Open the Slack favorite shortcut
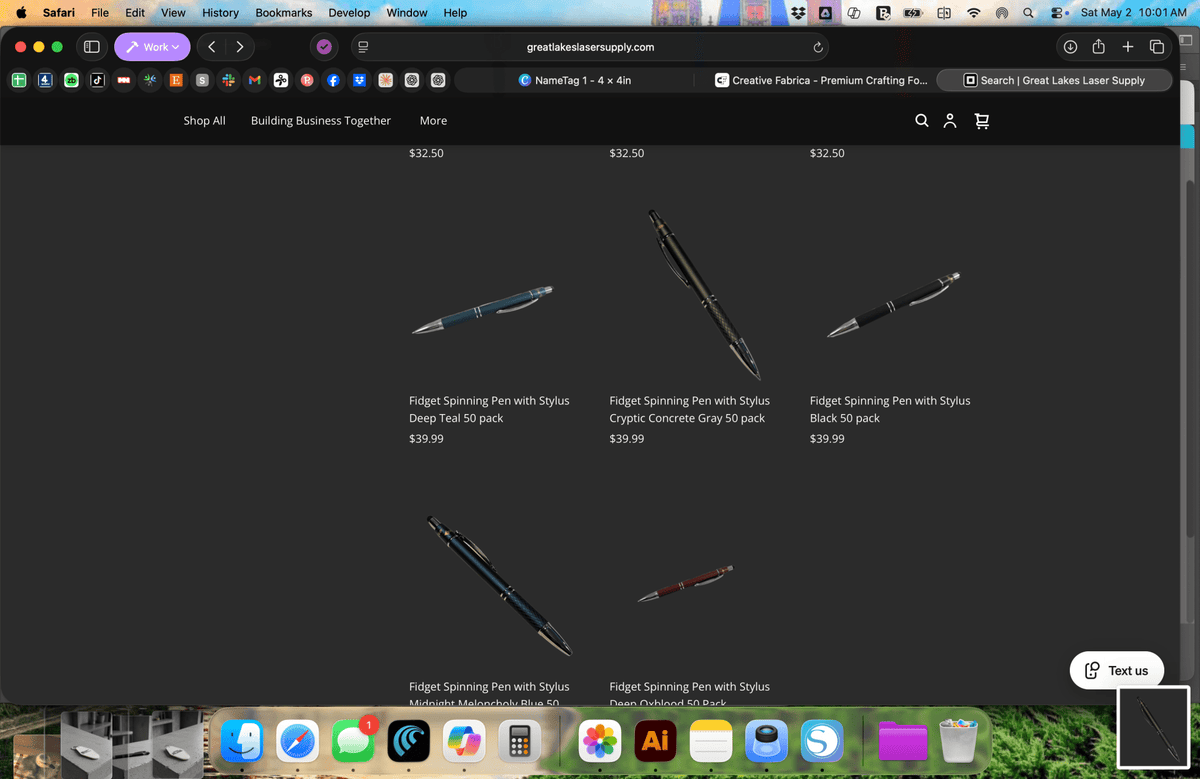 pos(228,80)
